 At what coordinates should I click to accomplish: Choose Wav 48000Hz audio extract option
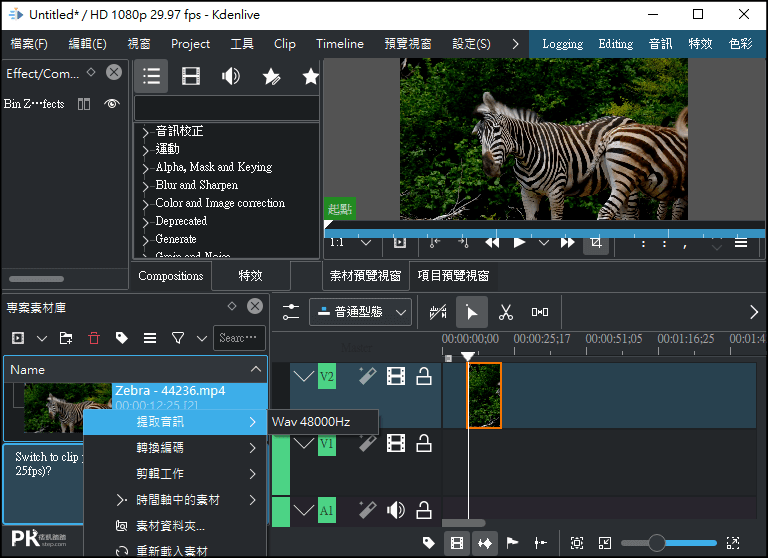click(323, 422)
